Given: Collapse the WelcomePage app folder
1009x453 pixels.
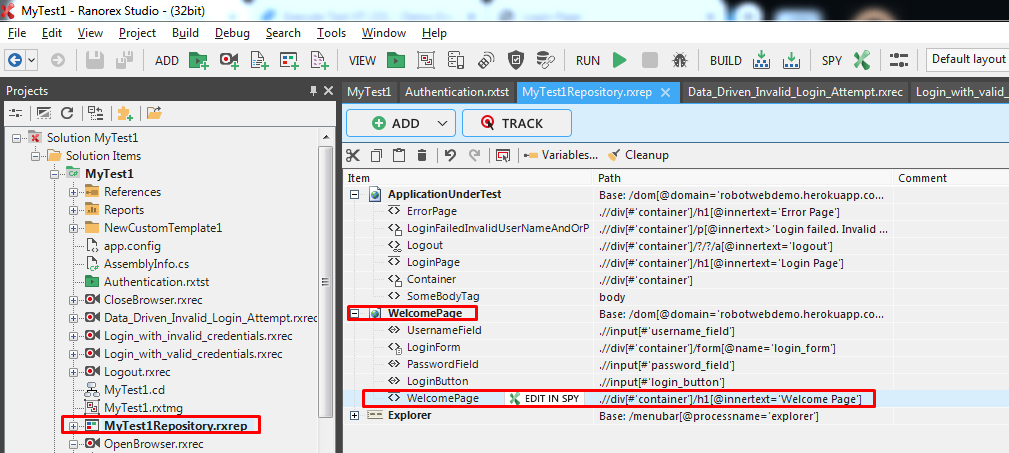Looking at the screenshot, I should coord(354,313).
